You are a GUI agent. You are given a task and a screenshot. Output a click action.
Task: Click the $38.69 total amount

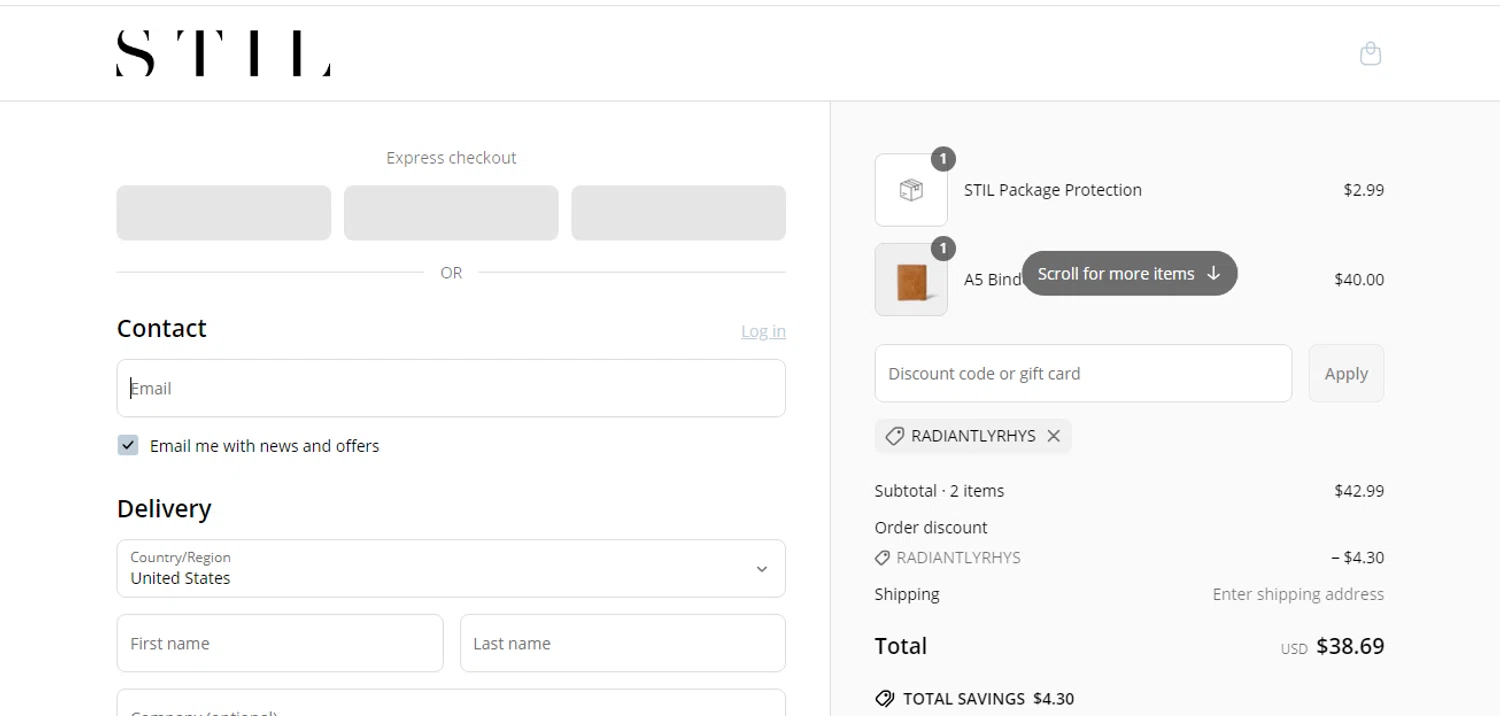[1350, 646]
